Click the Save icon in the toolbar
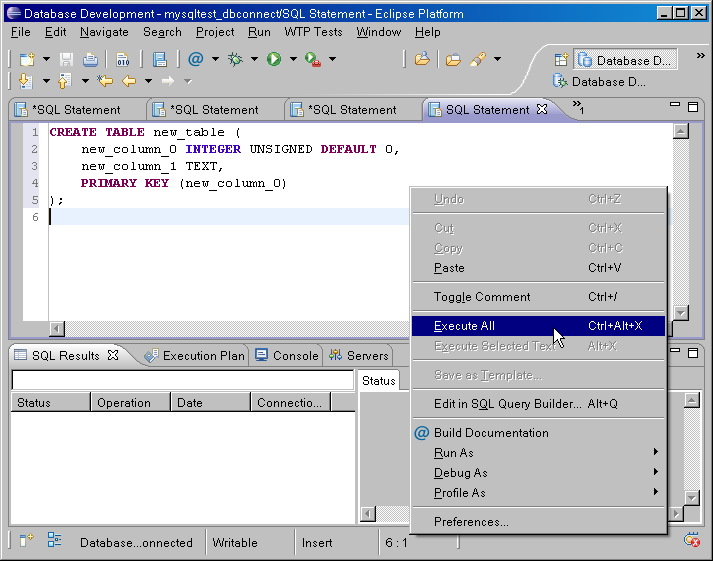Viewport: 713px width, 561px height. point(66,60)
